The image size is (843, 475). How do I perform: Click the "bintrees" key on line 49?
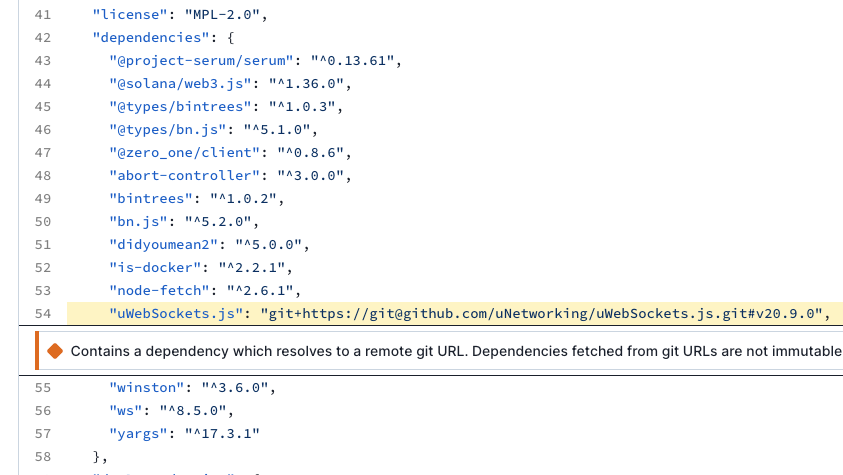(x=151, y=199)
